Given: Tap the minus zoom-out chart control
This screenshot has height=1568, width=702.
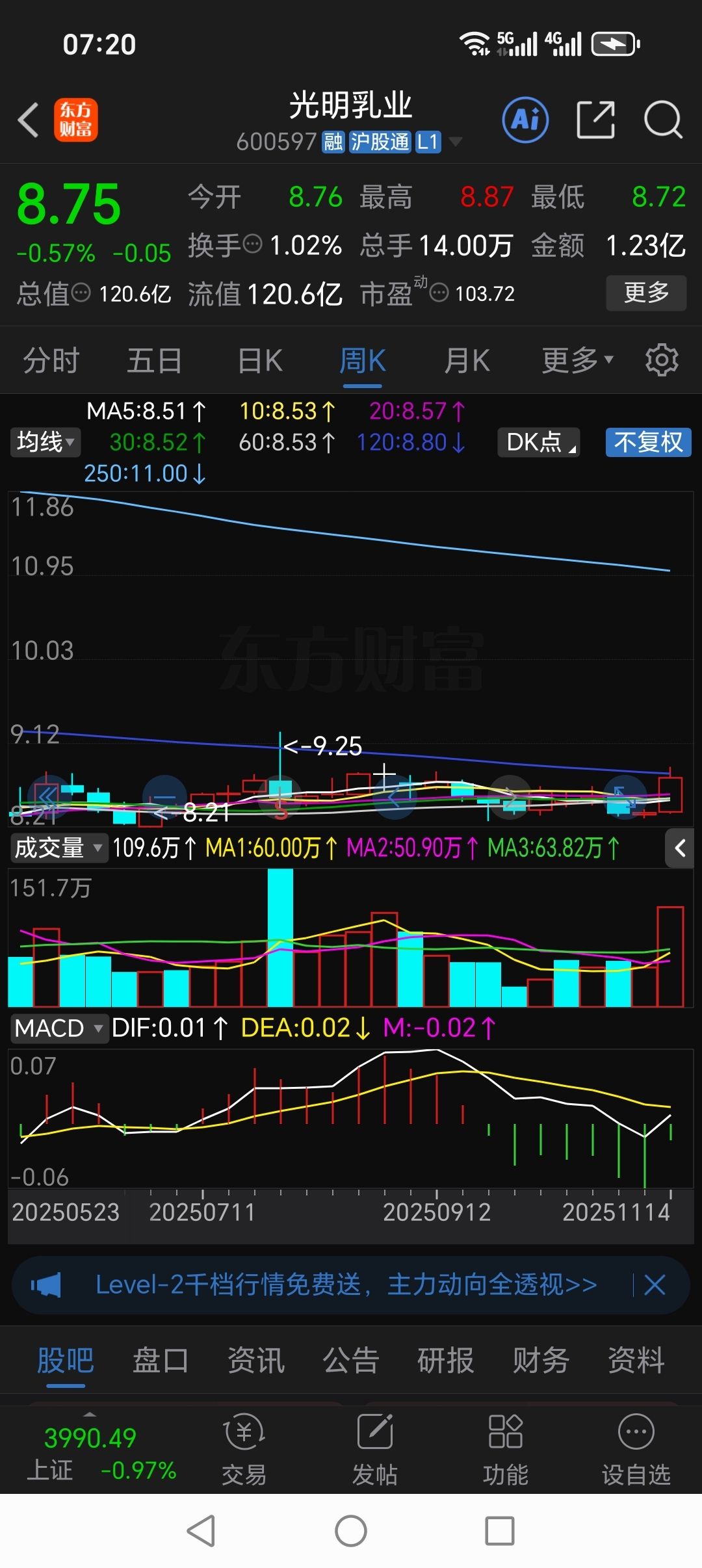Looking at the screenshot, I should (x=164, y=796).
